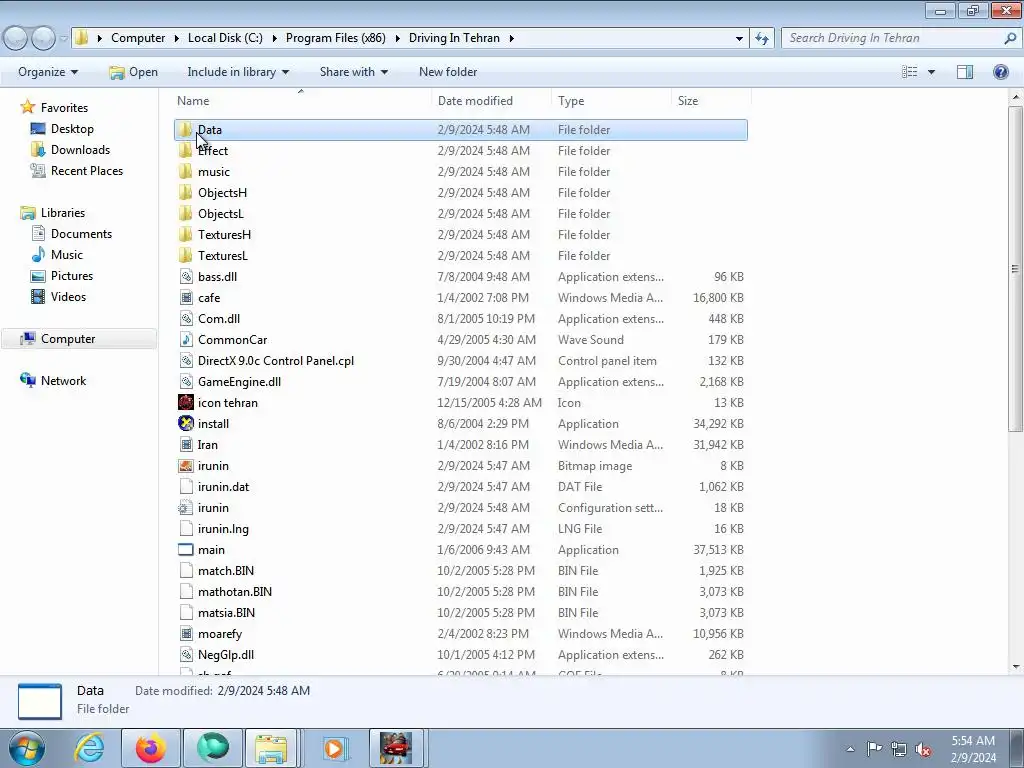Screen dimensions: 1024x768
Task: Select the DirectX 9.0c Control Panel icon
Action: 185,360
